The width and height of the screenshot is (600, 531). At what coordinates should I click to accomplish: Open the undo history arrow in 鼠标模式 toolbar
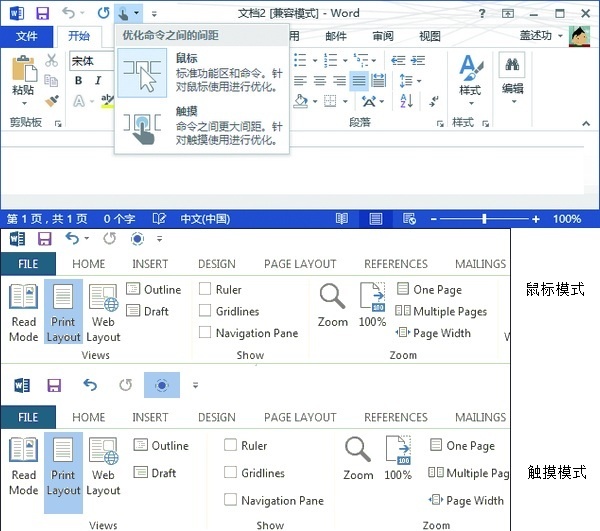point(87,238)
